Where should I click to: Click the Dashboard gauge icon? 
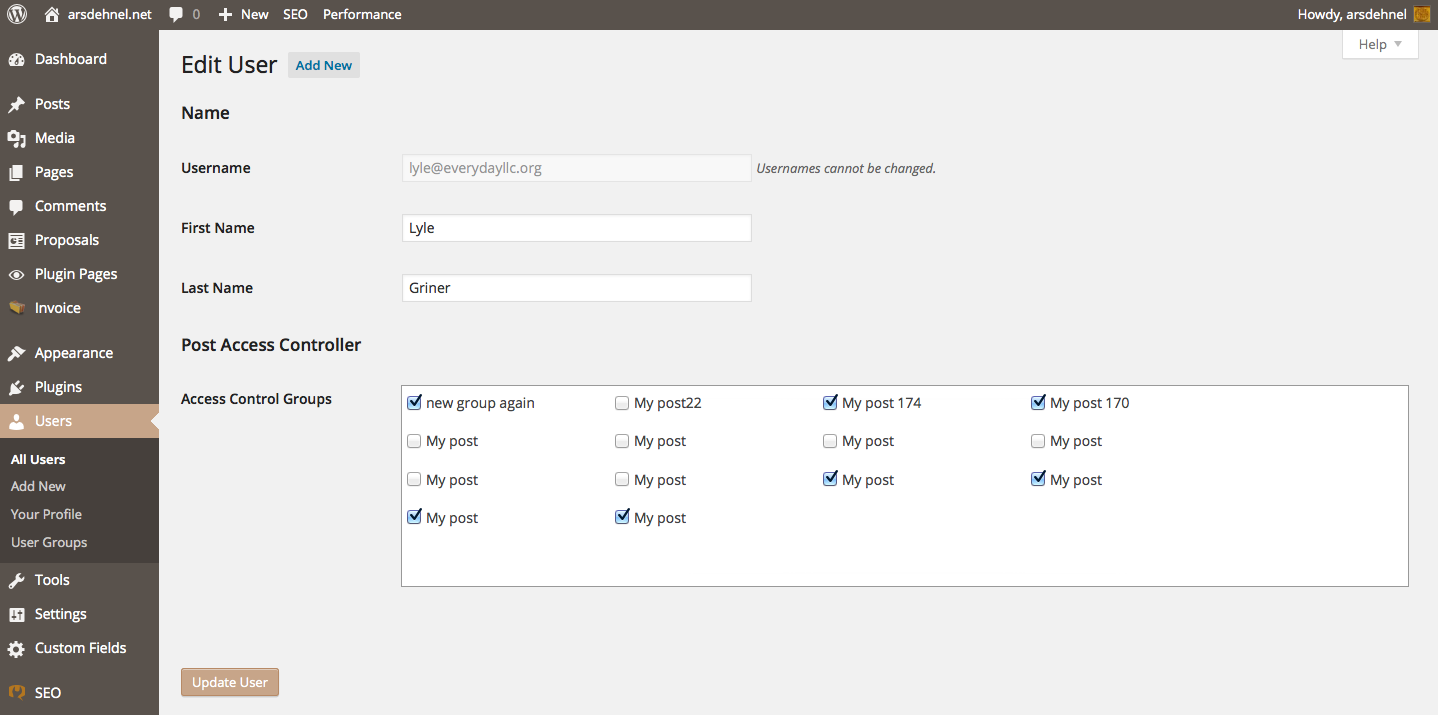(16, 60)
